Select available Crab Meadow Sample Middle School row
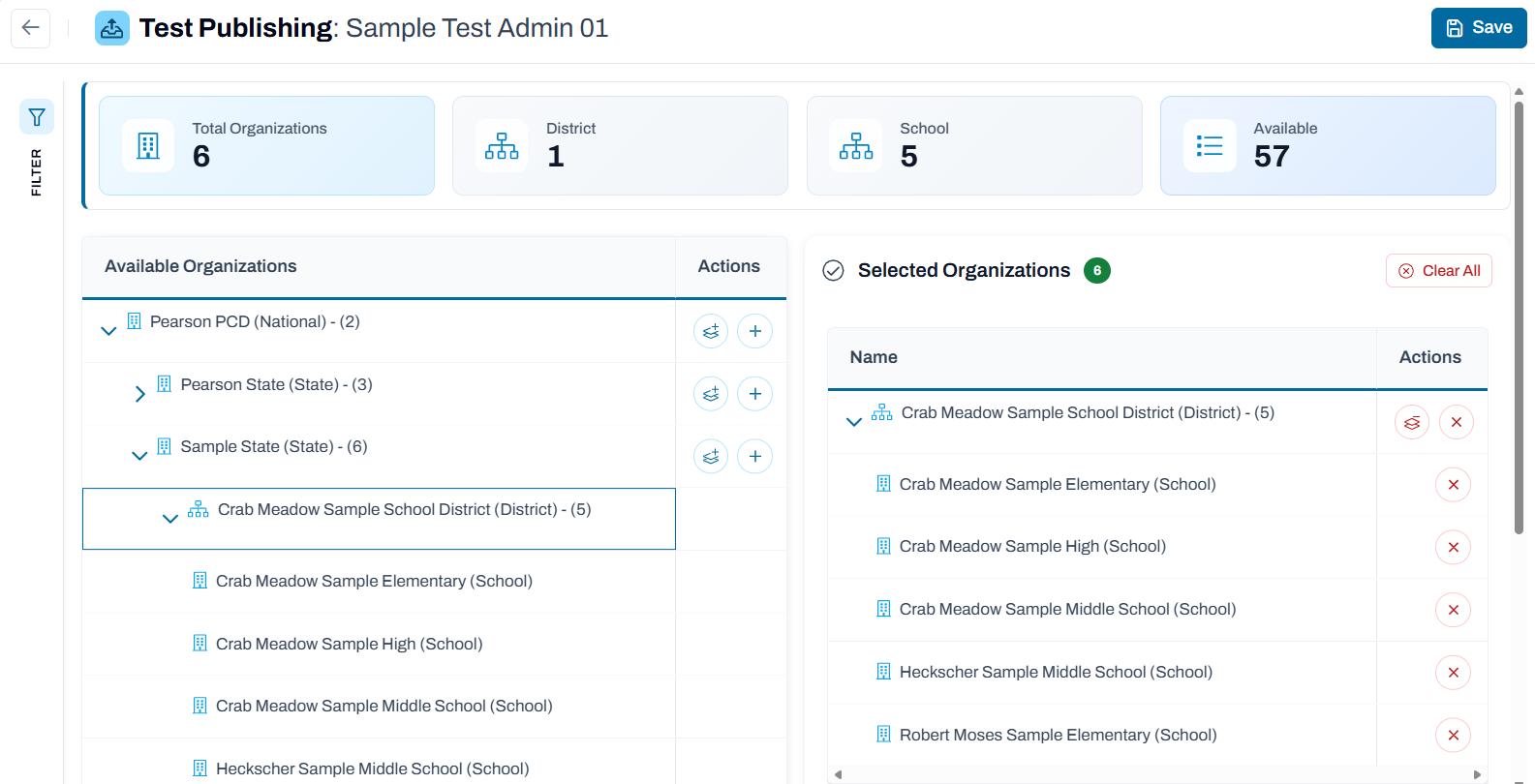1535x784 pixels. 379,707
